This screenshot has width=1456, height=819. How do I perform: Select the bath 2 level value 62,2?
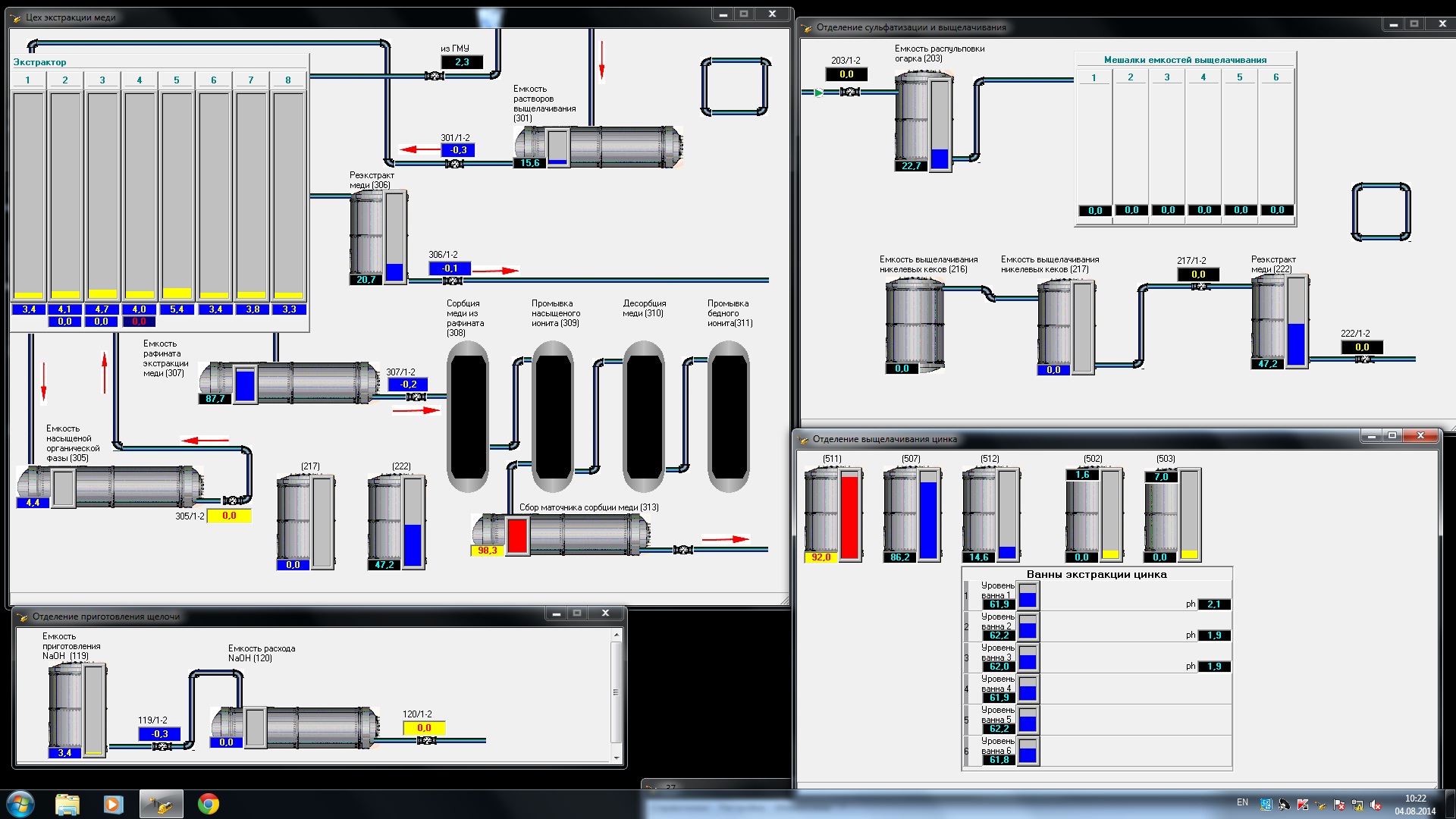999,635
